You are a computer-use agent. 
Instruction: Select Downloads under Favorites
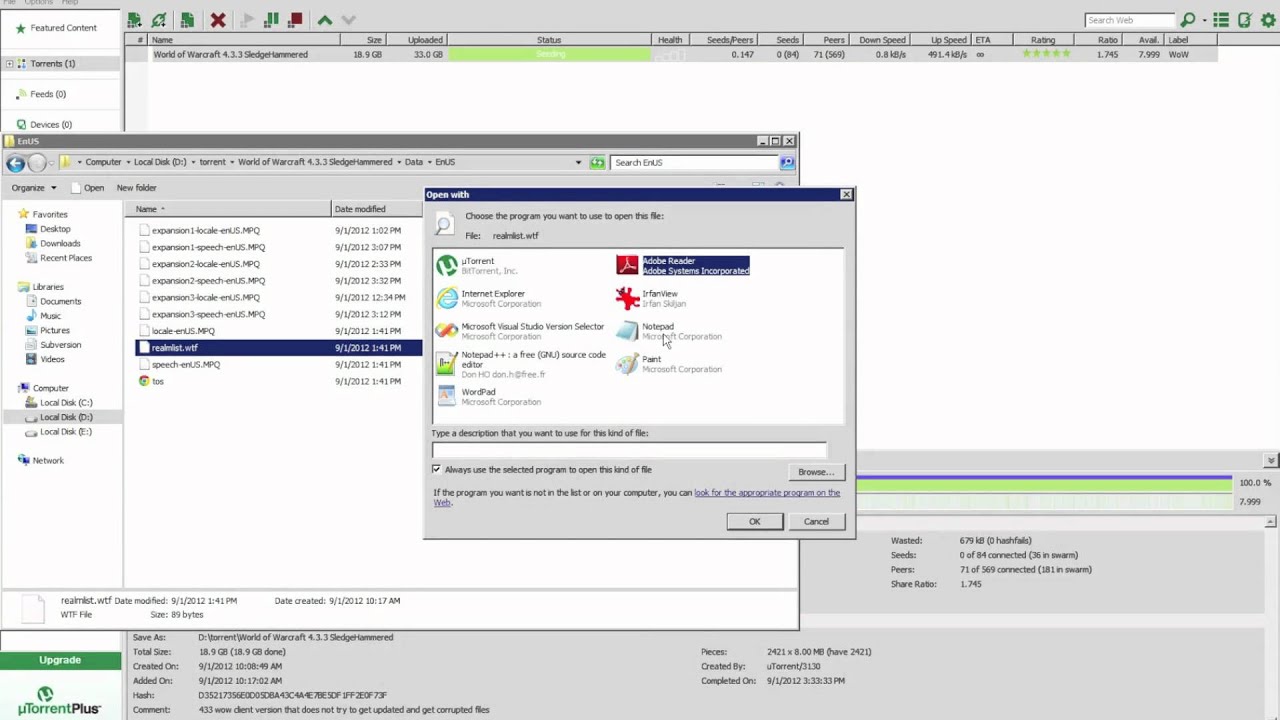tap(53, 244)
